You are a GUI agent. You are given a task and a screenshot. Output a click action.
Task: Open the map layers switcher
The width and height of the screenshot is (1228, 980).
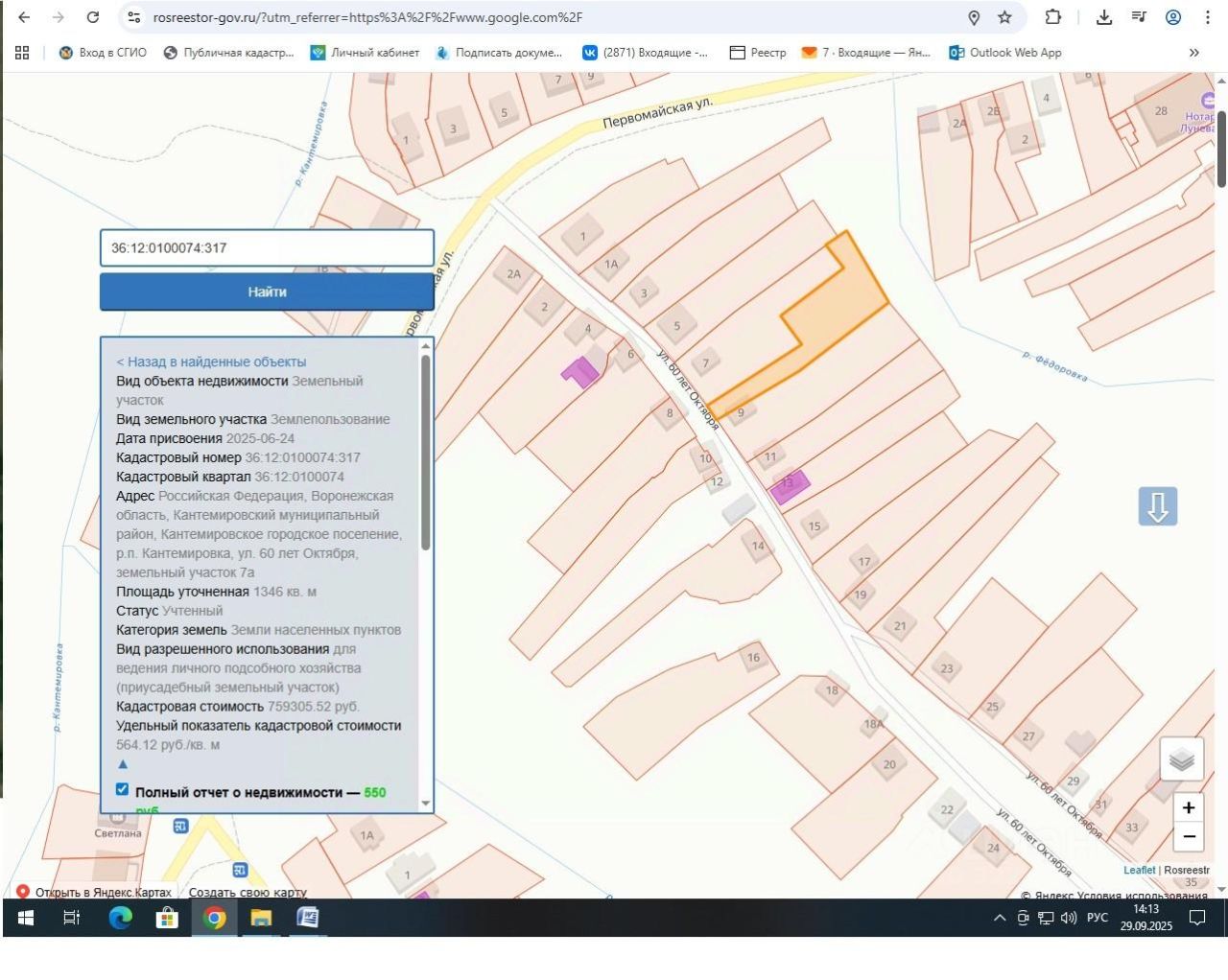click(x=1181, y=760)
